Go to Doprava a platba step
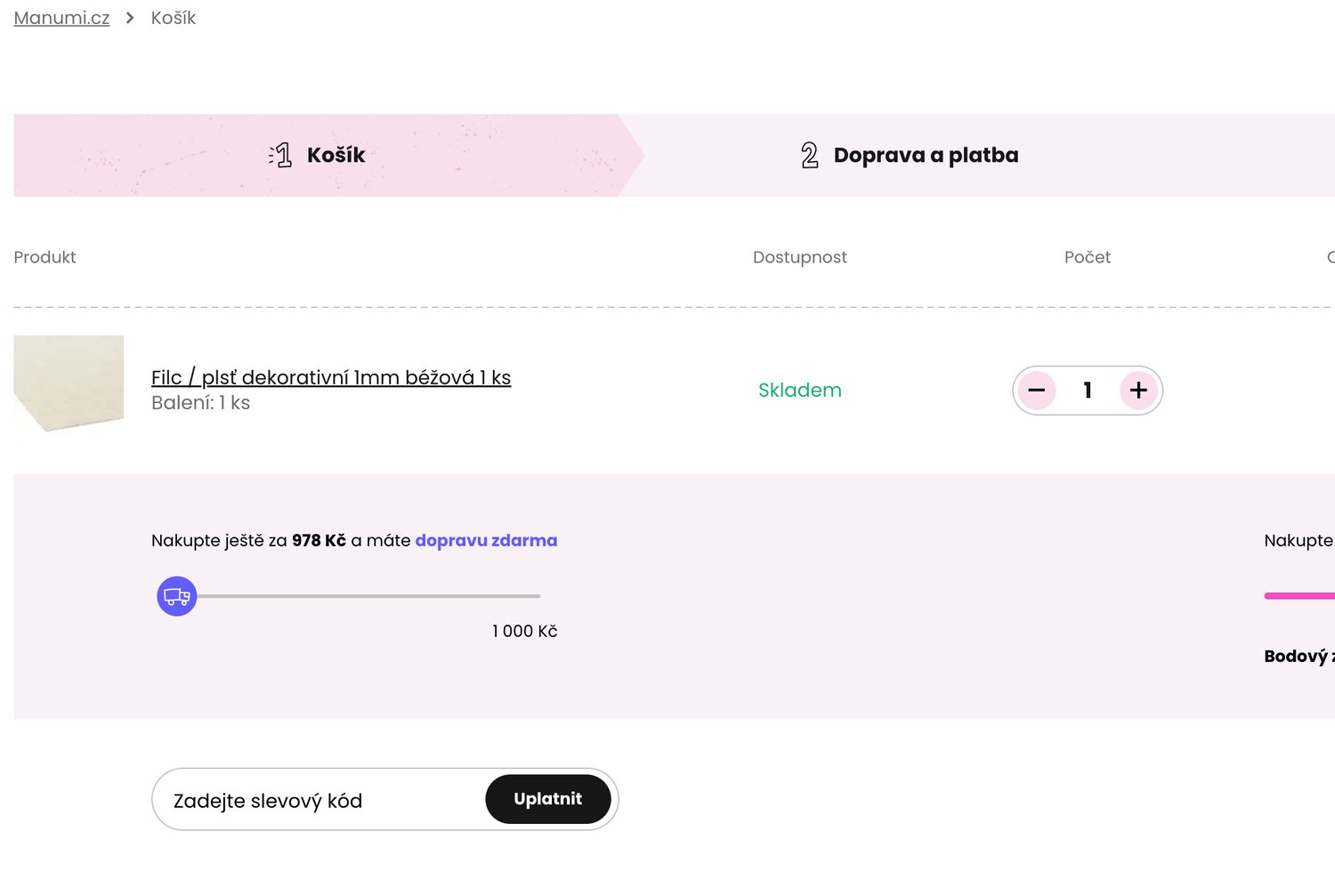The height and width of the screenshot is (896, 1335). (926, 156)
